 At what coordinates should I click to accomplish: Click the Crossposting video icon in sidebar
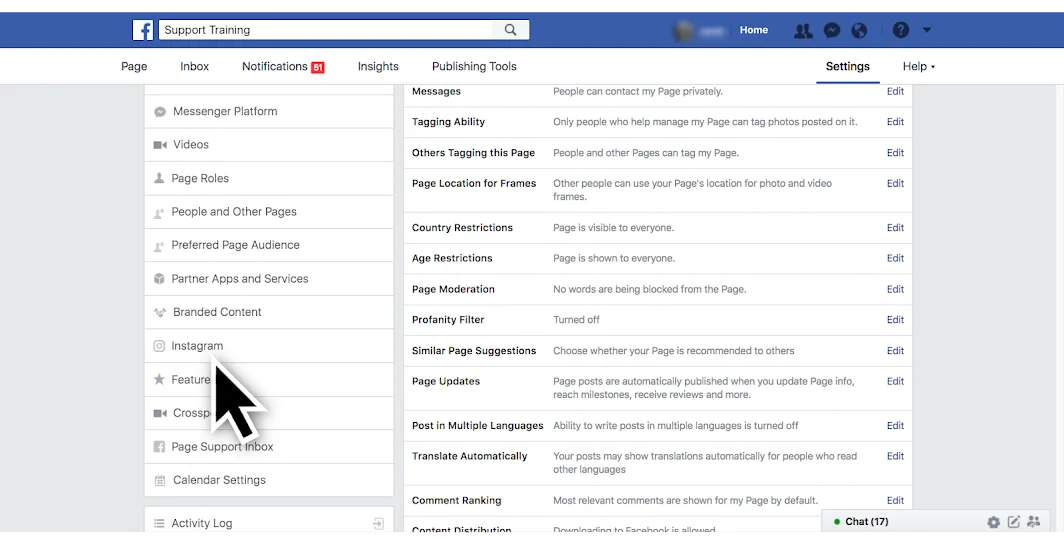160,413
